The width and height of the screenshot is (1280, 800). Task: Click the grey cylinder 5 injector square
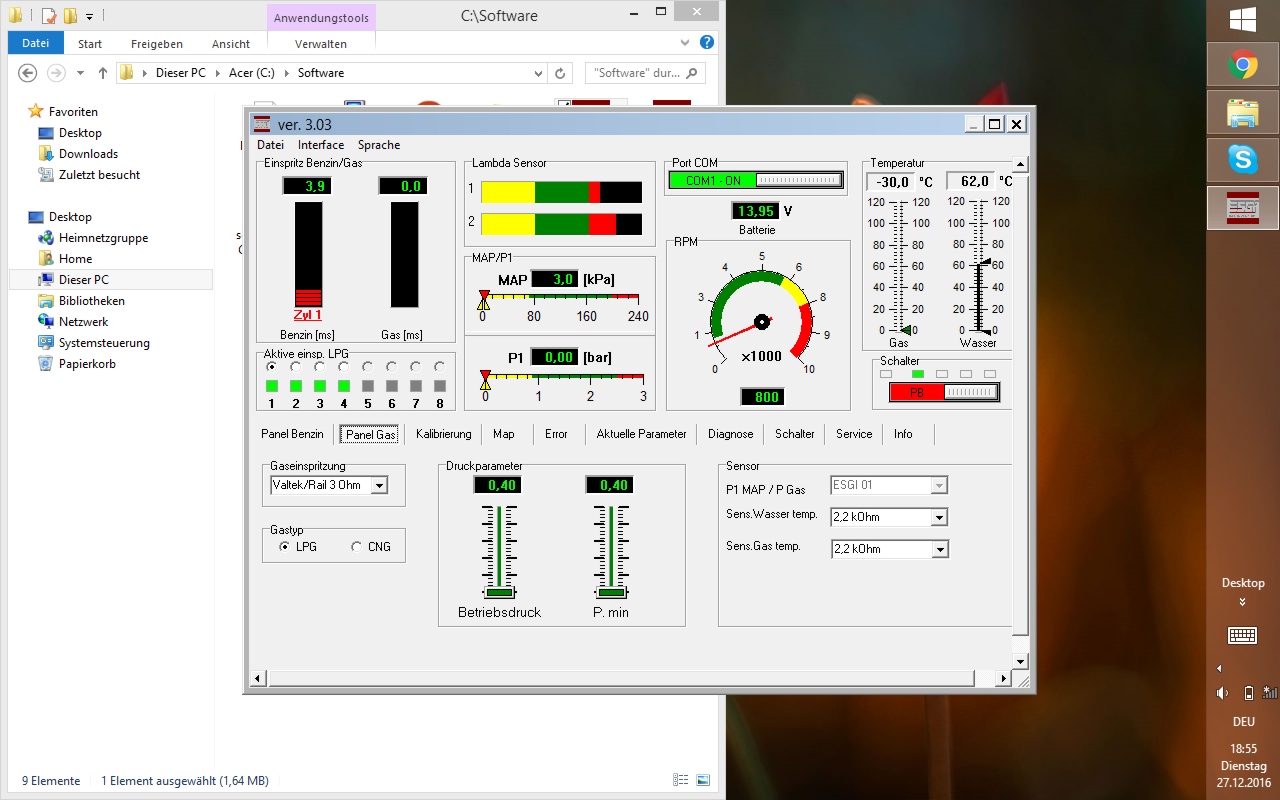click(367, 386)
